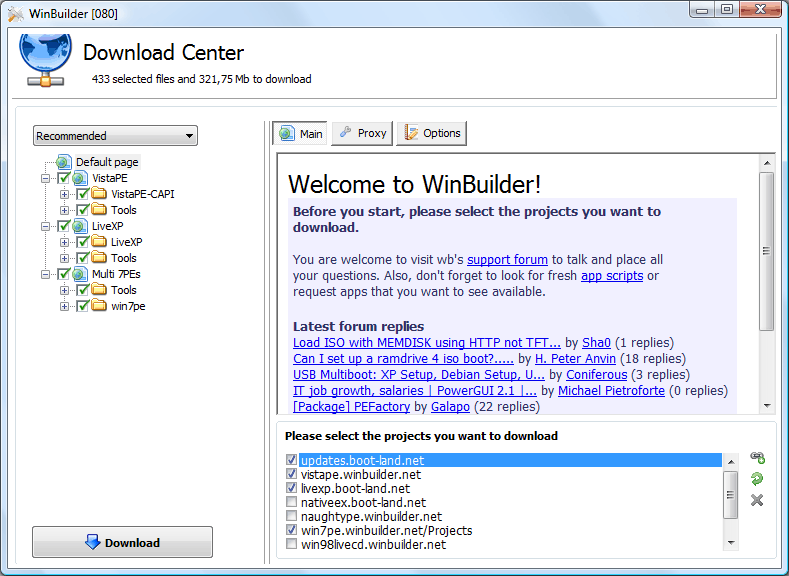Open the Options tab

pyautogui.click(x=432, y=133)
